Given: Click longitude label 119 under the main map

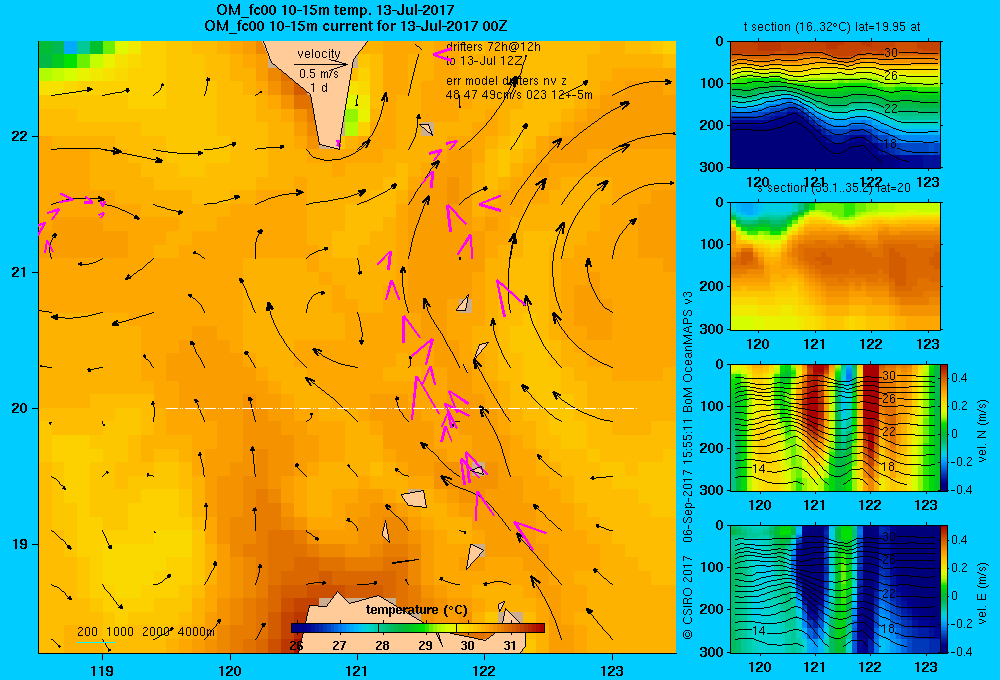Looking at the screenshot, I should [x=102, y=670].
